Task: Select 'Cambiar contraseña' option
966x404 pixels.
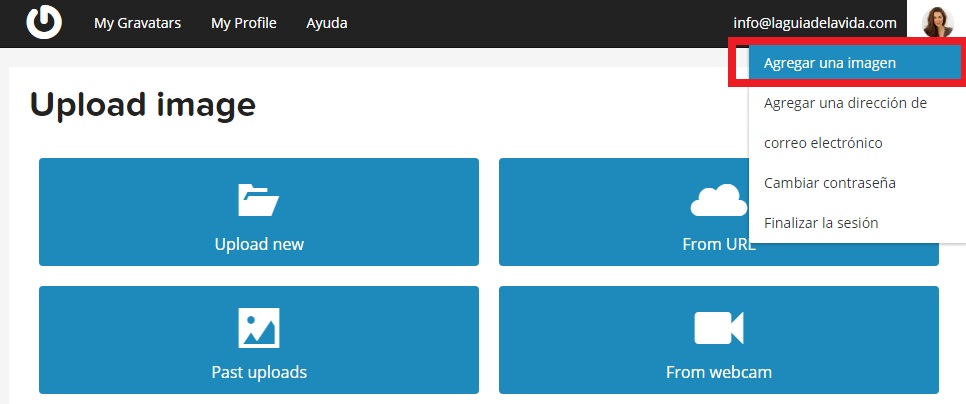Action: point(829,183)
